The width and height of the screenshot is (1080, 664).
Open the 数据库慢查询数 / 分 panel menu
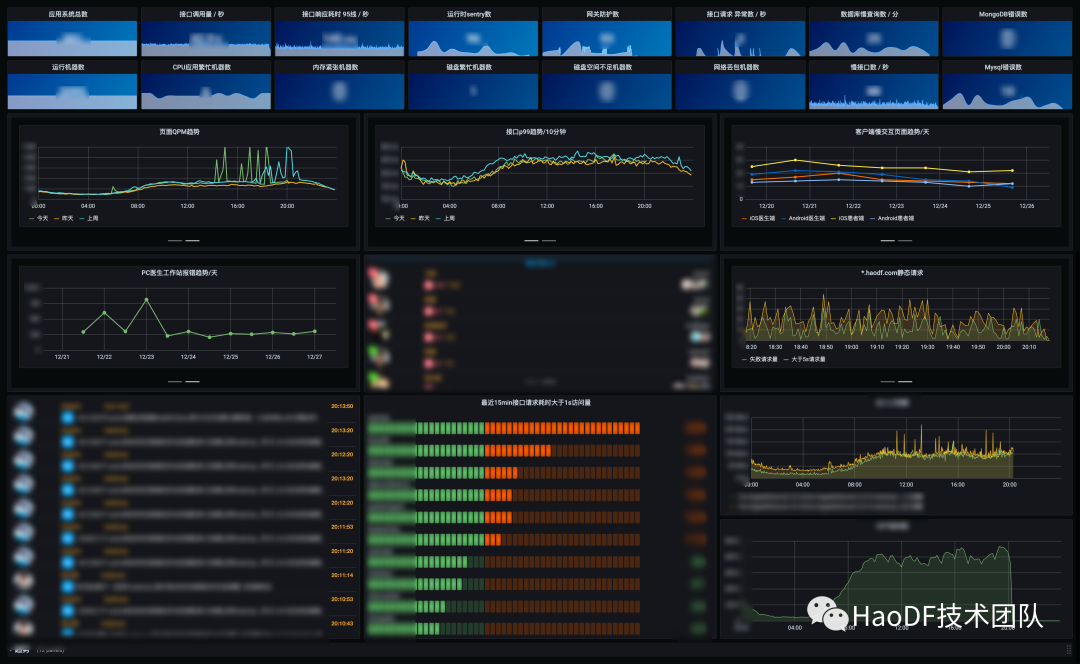(x=869, y=14)
